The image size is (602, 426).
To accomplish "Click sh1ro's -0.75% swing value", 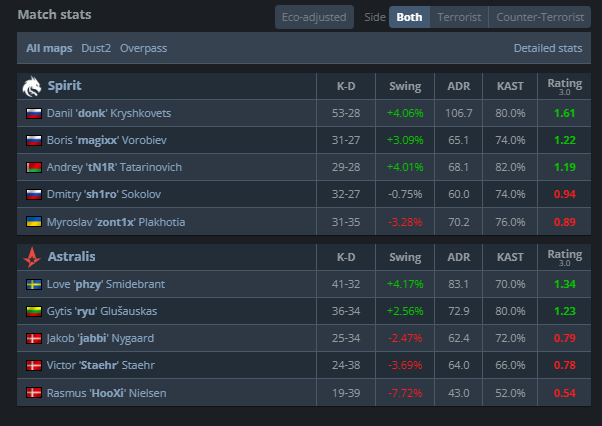I will [405, 194].
